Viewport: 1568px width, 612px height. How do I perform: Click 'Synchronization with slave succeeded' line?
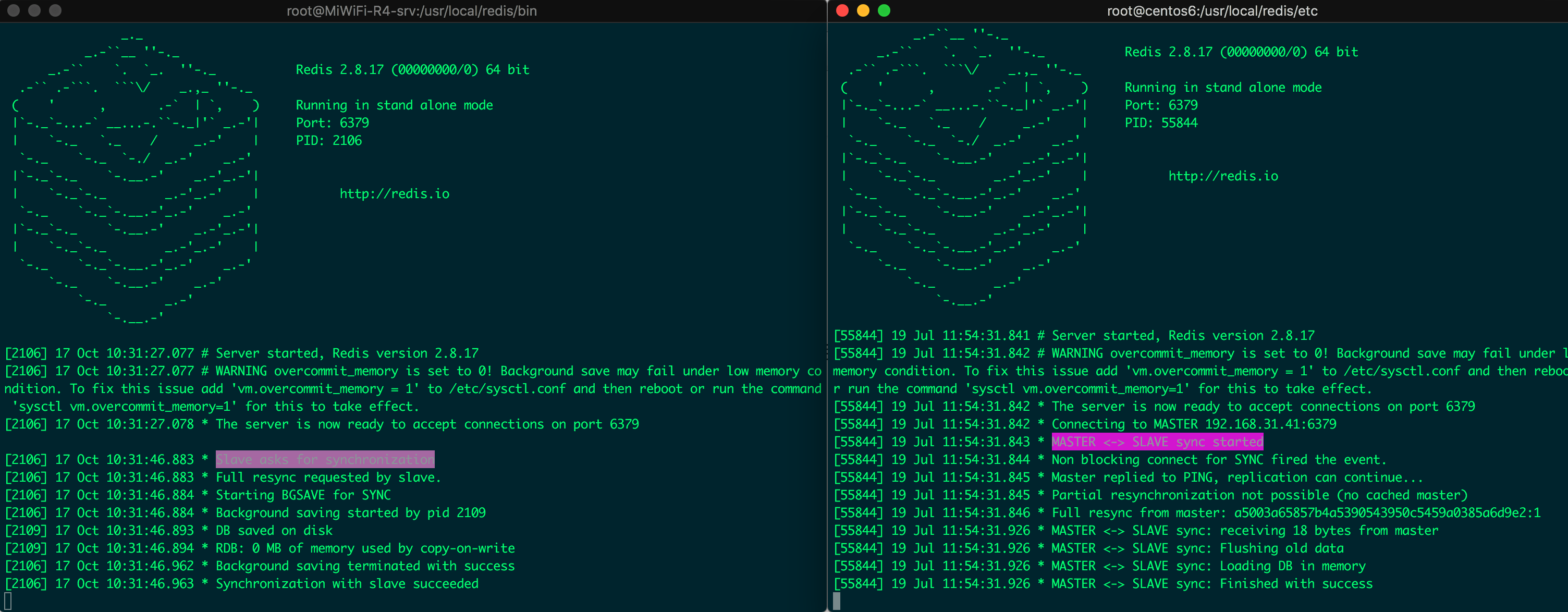tap(242, 583)
